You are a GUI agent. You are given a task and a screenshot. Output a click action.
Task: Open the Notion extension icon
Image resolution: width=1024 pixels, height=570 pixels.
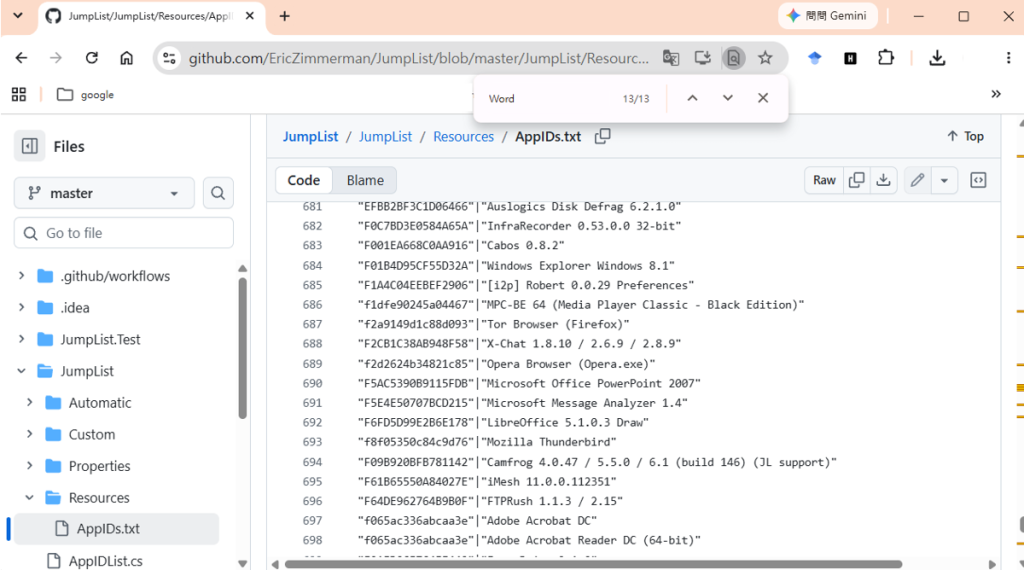(x=850, y=58)
